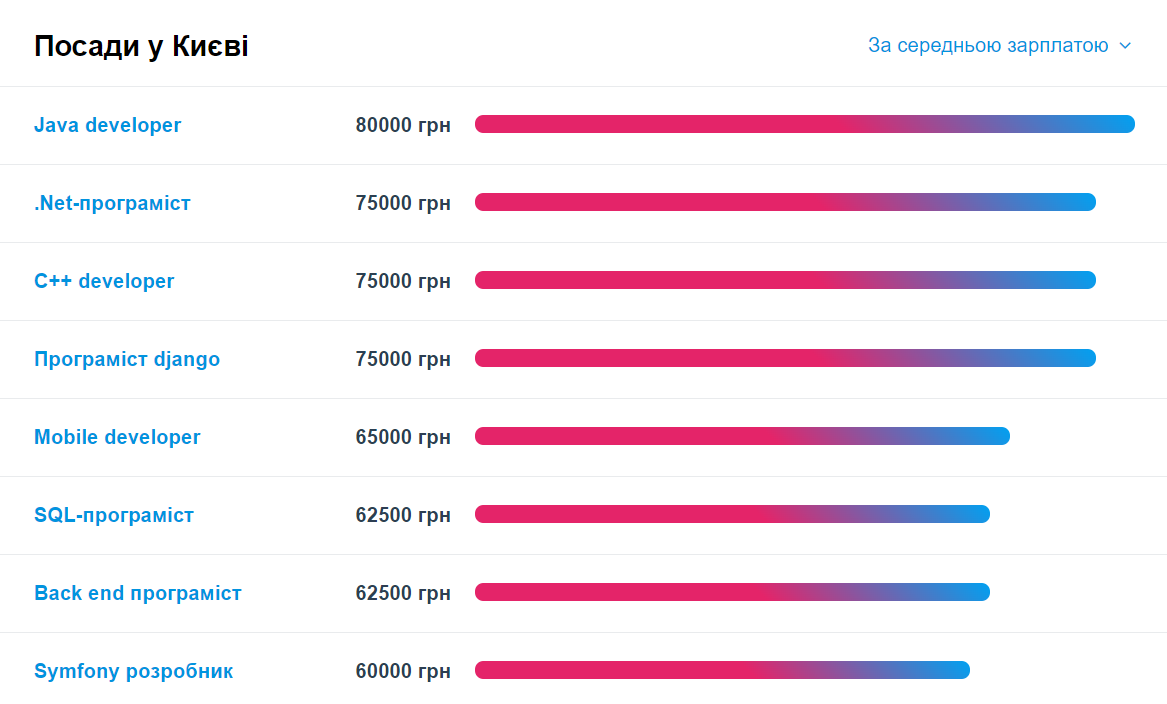Click the .Net-програміст salary bar
The image size is (1167, 704).
(785, 202)
